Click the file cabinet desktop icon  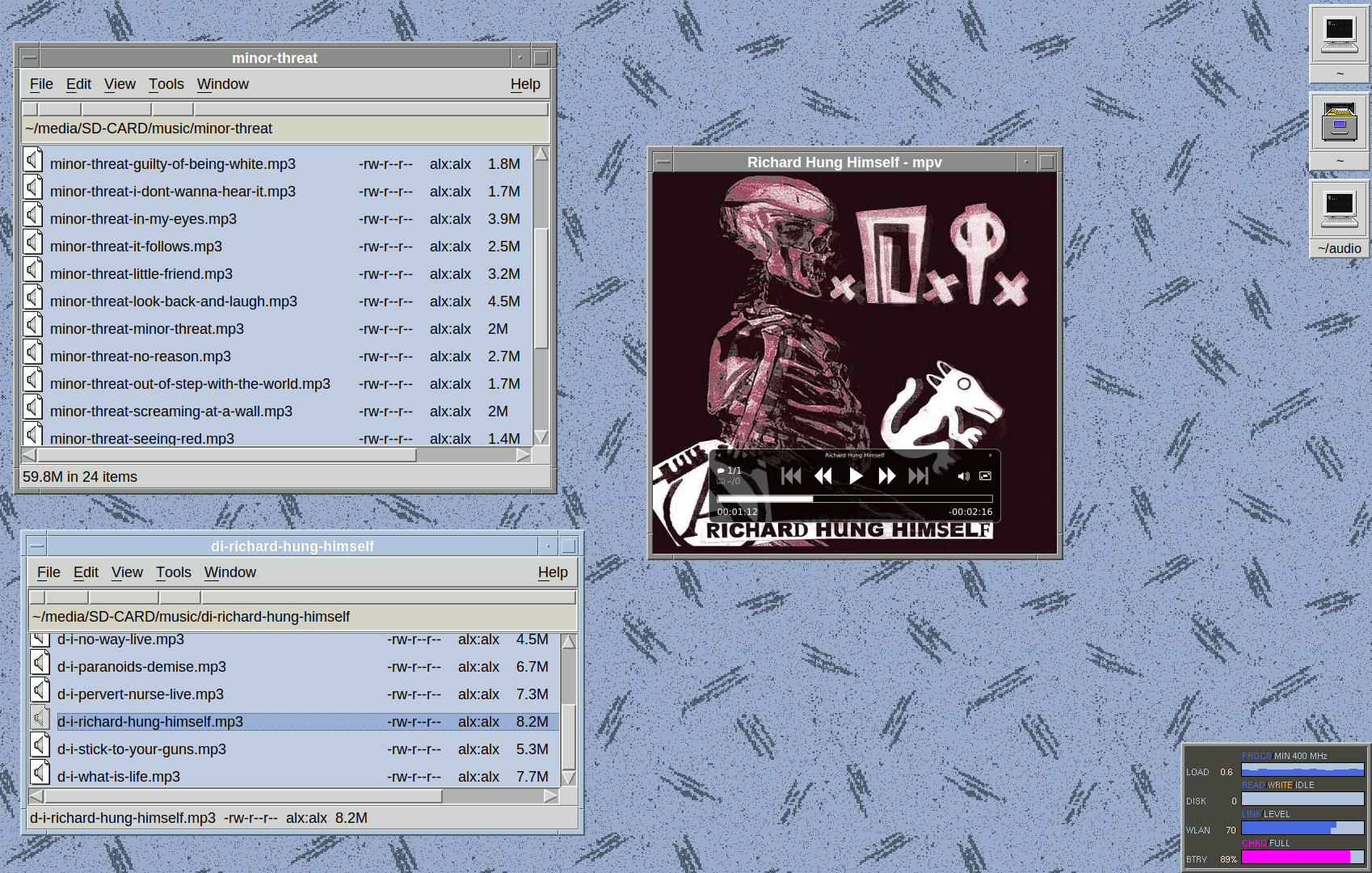pos(1339,121)
